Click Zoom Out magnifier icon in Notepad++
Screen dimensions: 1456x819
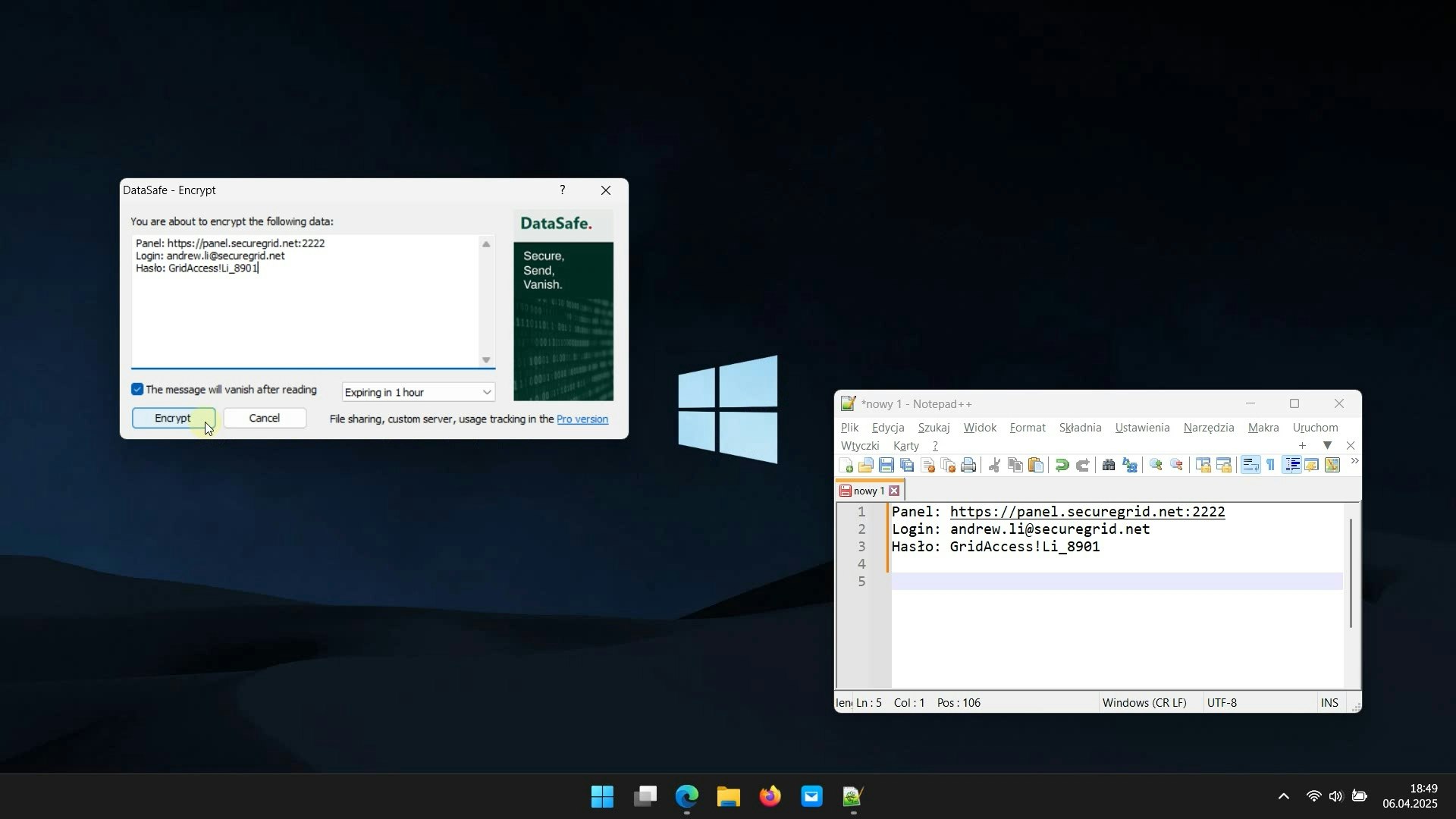1176,466
